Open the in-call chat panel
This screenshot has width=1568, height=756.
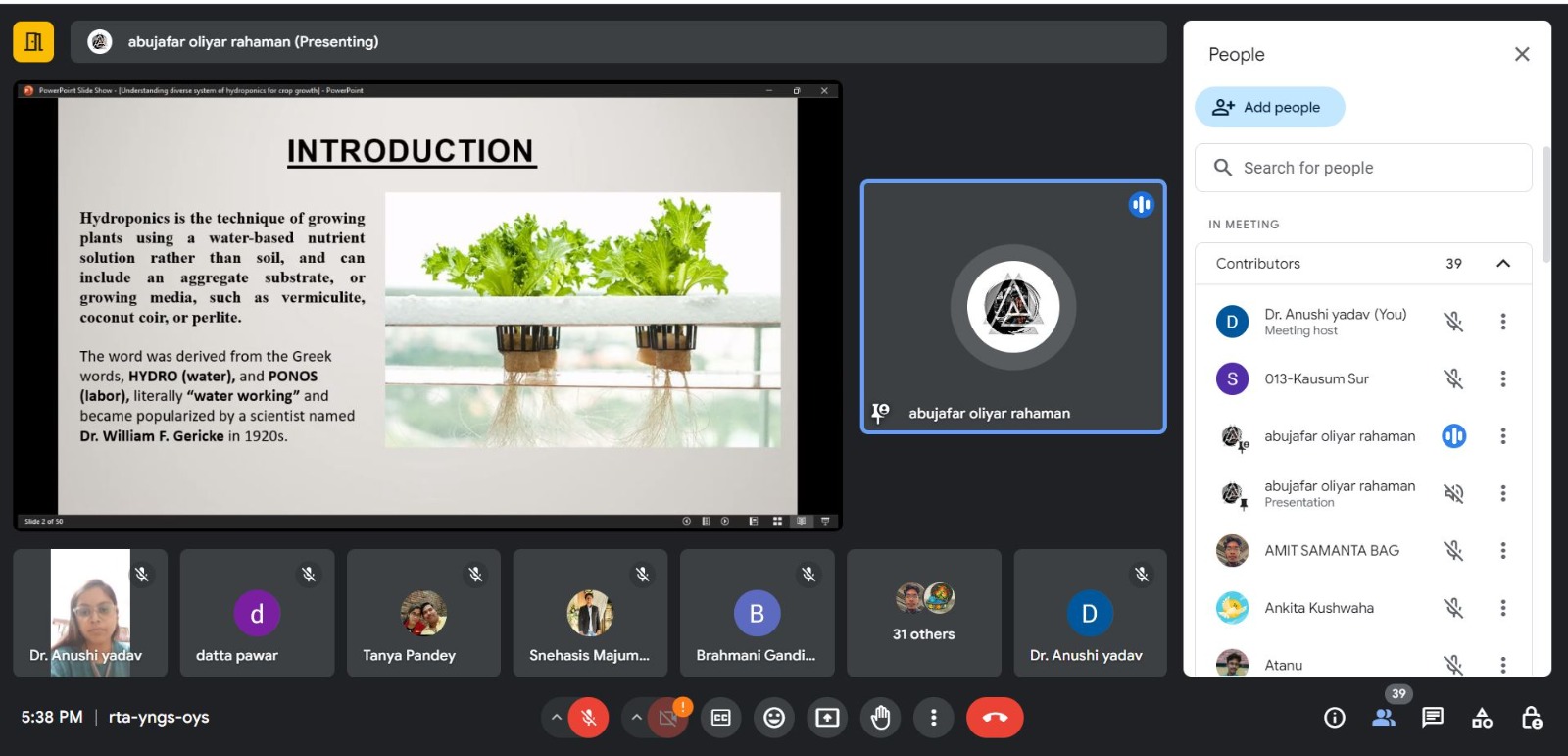tap(1432, 718)
